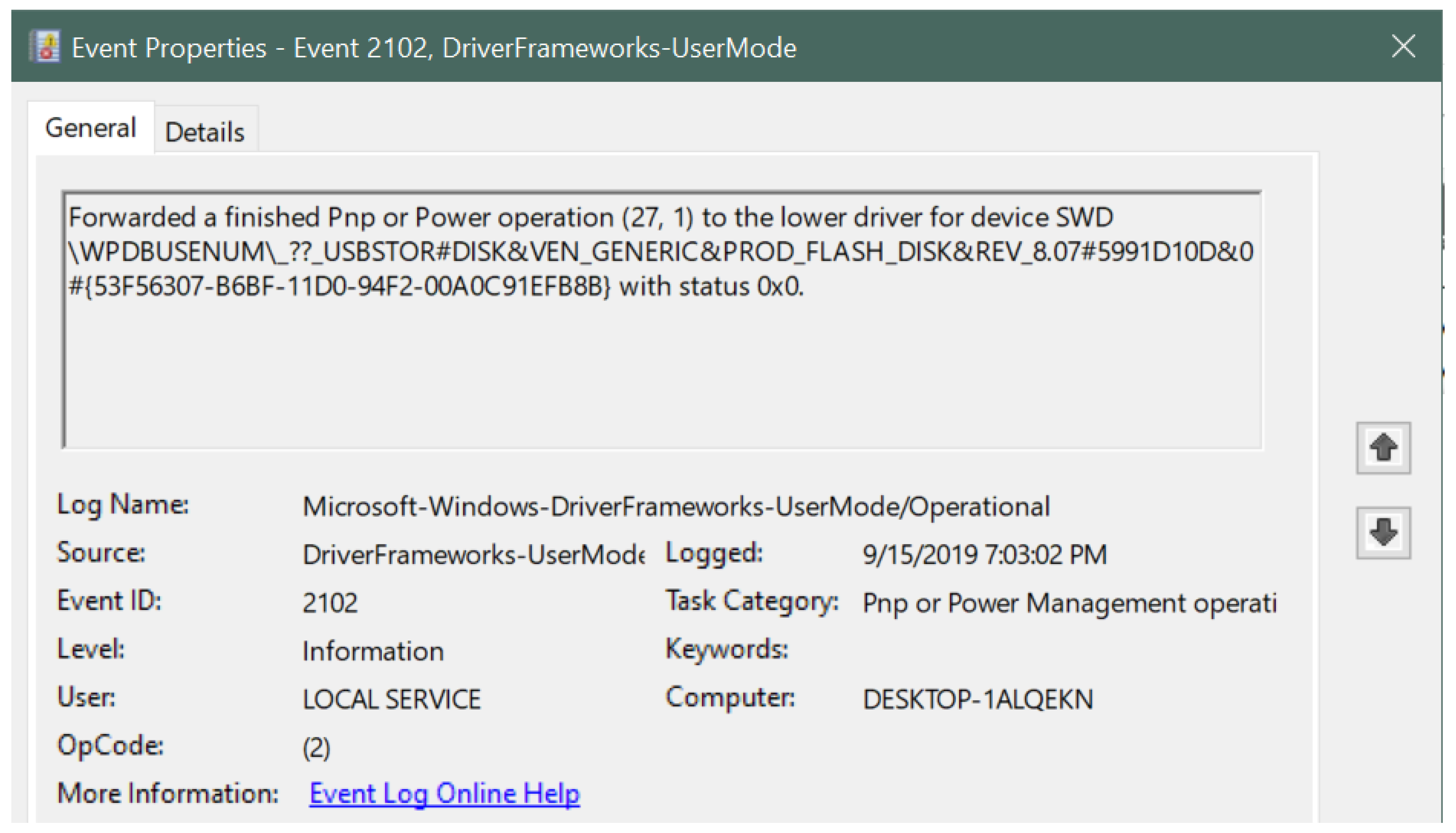Click the User value LOCAL SERVICE

pyautogui.click(x=392, y=699)
